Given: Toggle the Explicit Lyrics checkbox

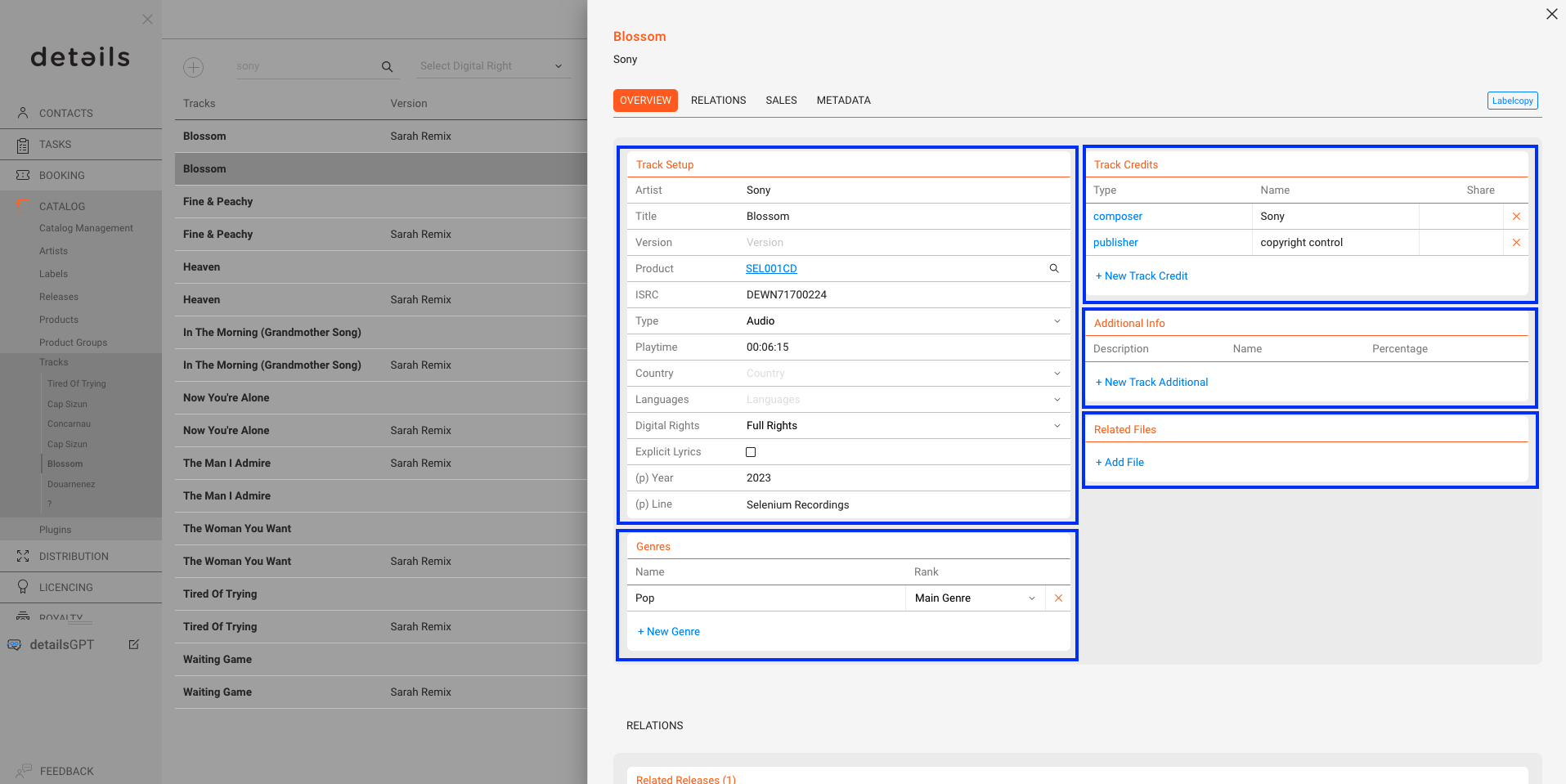Looking at the screenshot, I should (751, 451).
